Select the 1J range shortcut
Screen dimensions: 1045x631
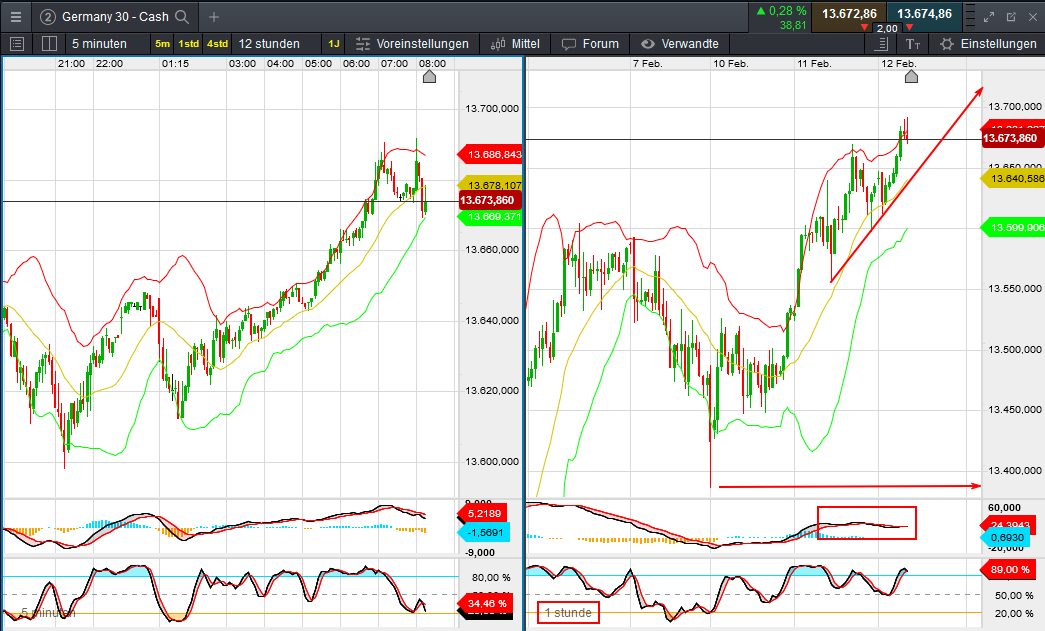(334, 44)
